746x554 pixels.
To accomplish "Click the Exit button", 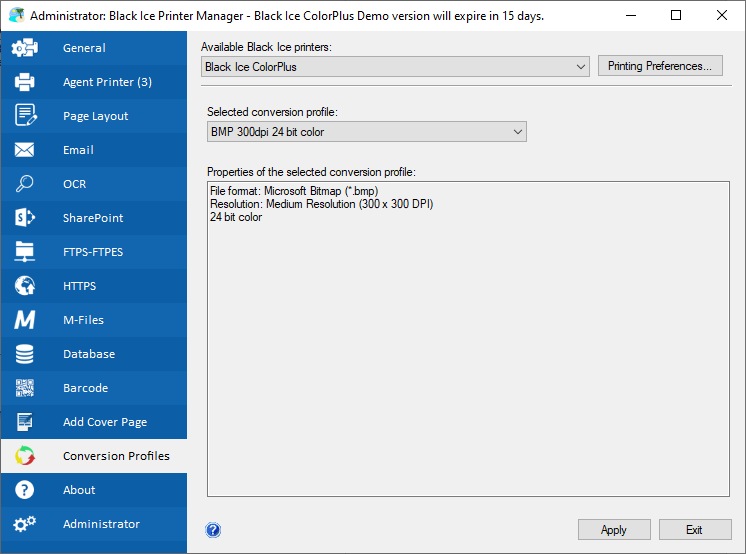I will tap(694, 530).
